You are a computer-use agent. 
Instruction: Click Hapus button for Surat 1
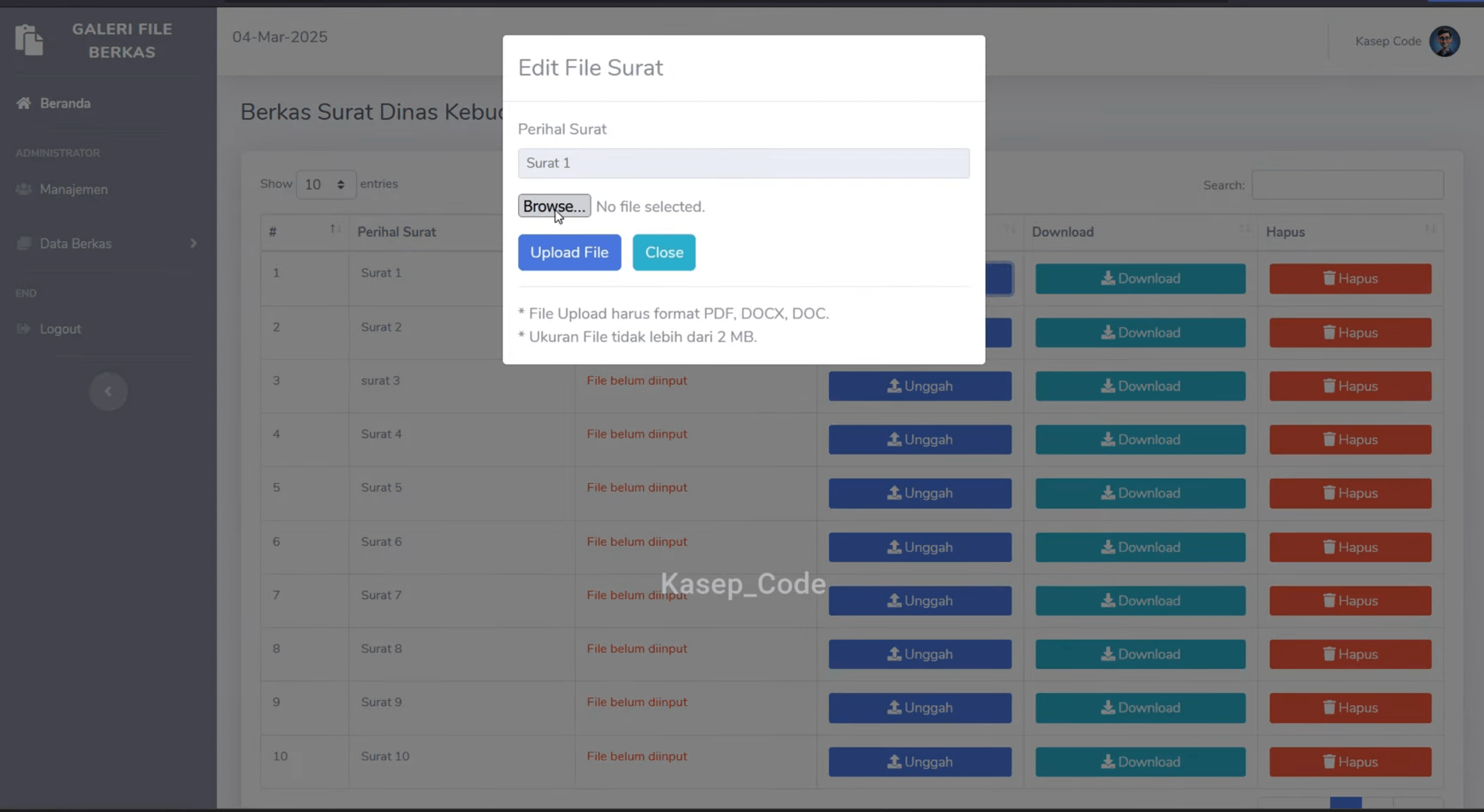point(1350,279)
